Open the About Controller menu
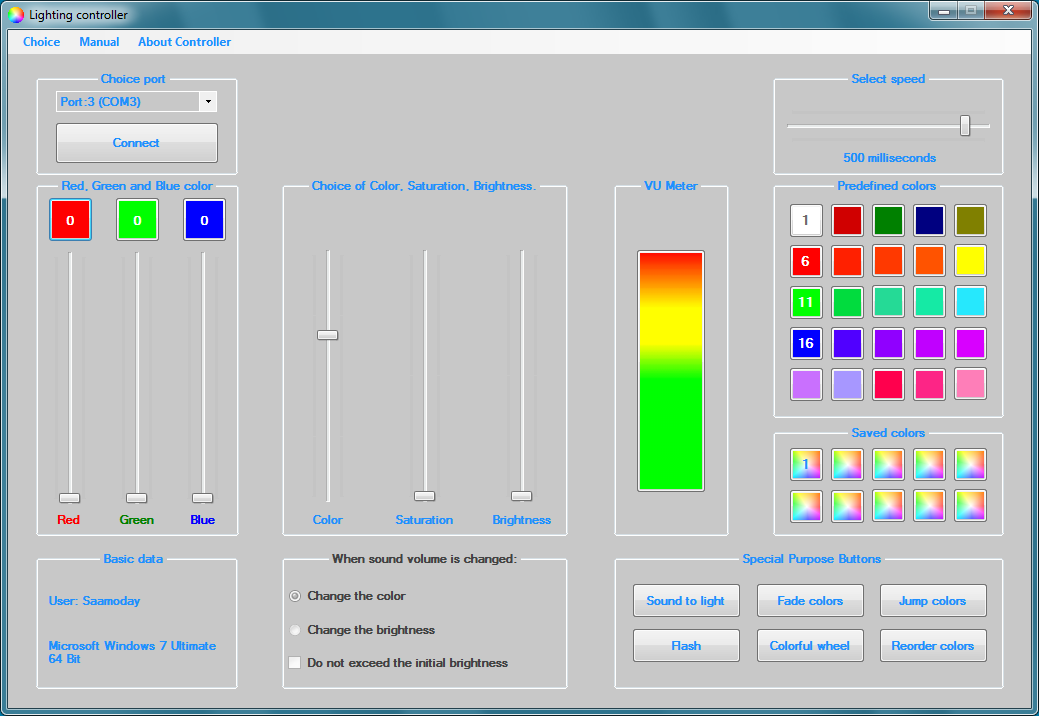Viewport: 1039px width, 716px height. pyautogui.click(x=184, y=42)
